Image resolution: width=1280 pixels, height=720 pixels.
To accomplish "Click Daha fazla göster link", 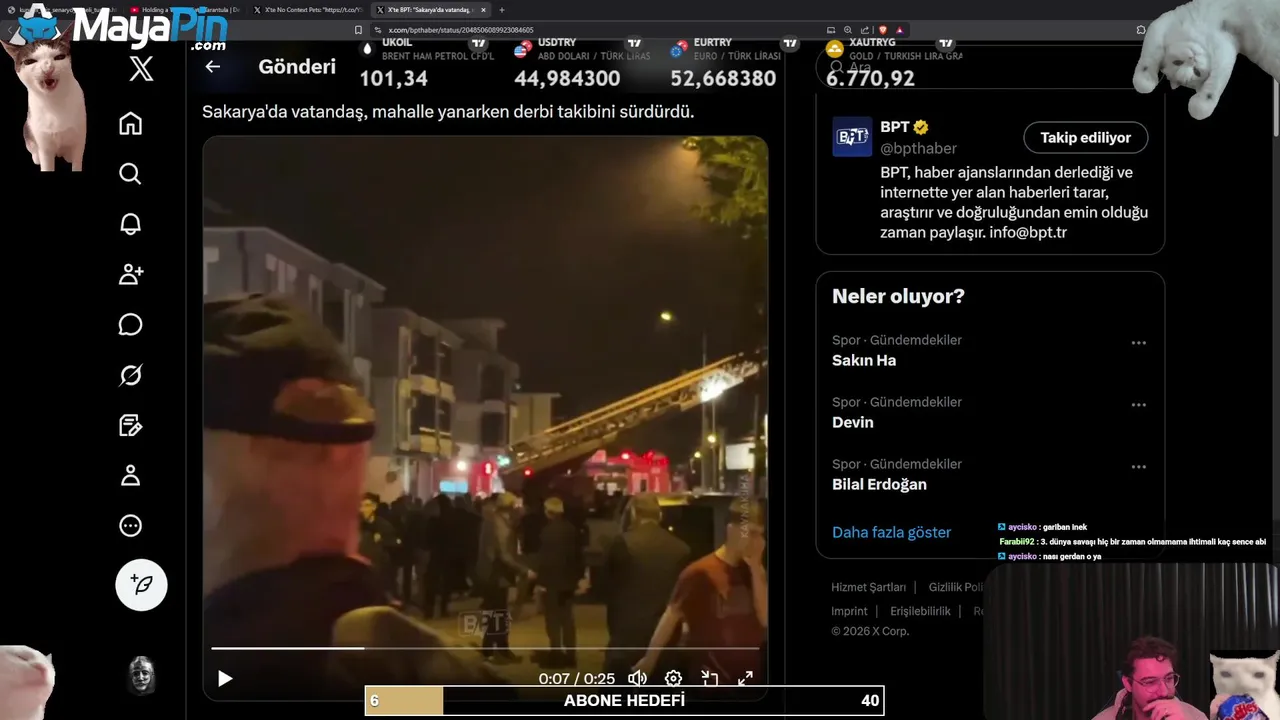I will [891, 532].
